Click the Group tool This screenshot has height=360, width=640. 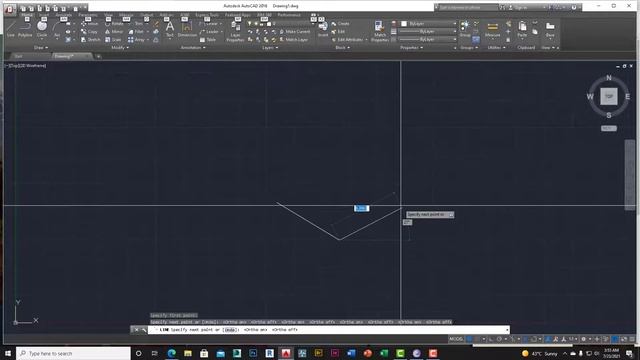point(464,29)
